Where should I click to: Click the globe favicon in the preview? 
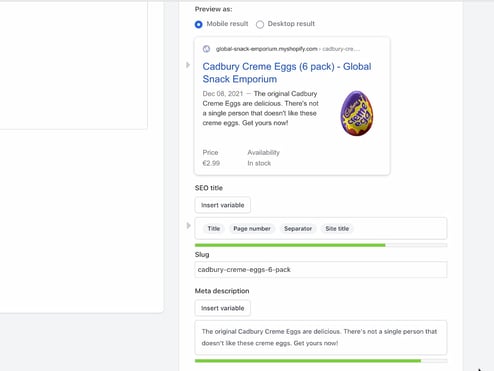pyautogui.click(x=206, y=49)
